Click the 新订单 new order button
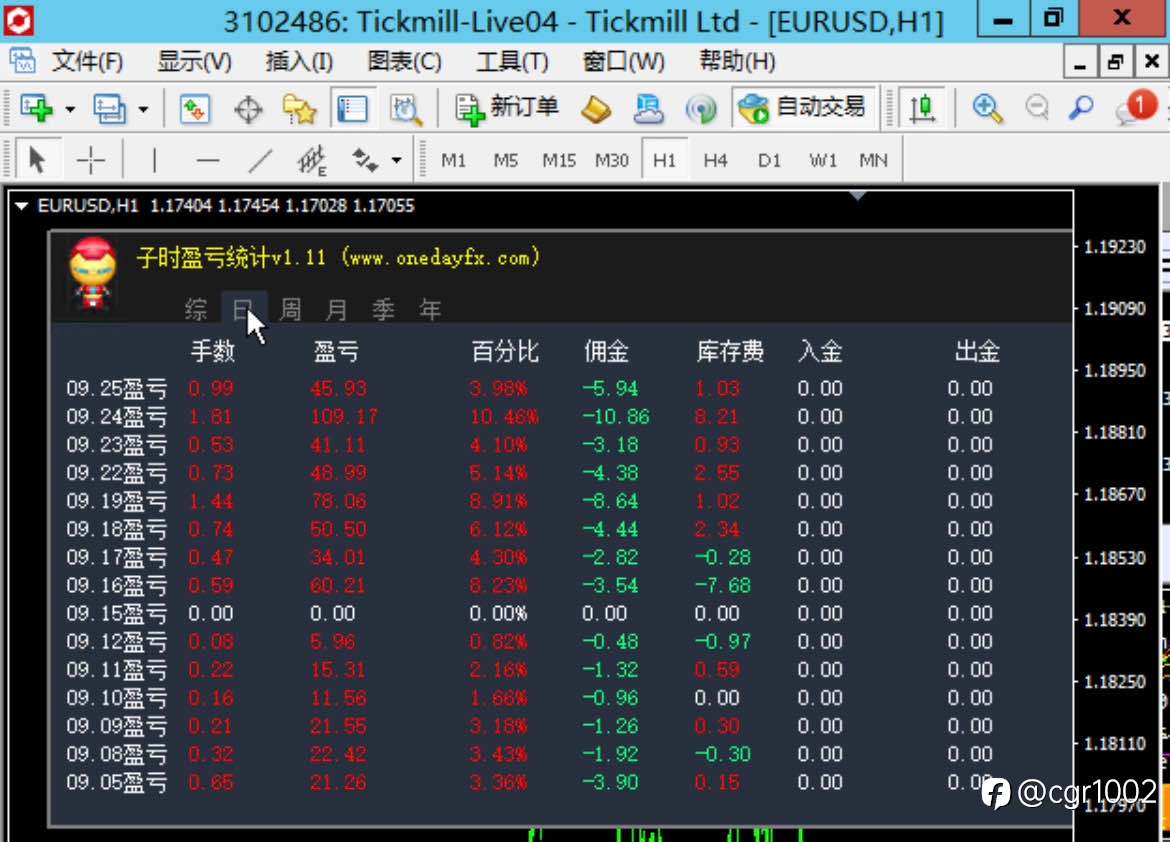Screen dimensions: 1170x842 (x=507, y=108)
